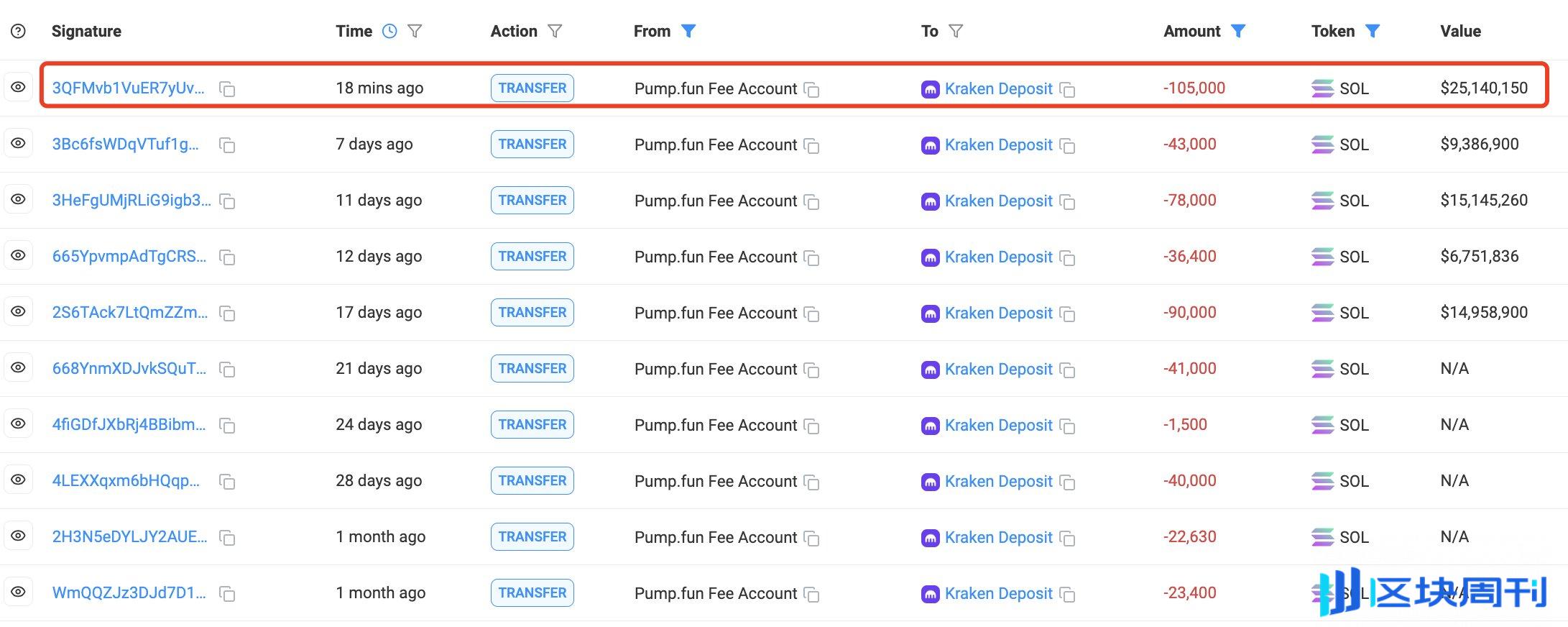Select the amount -1,500

1185,424
